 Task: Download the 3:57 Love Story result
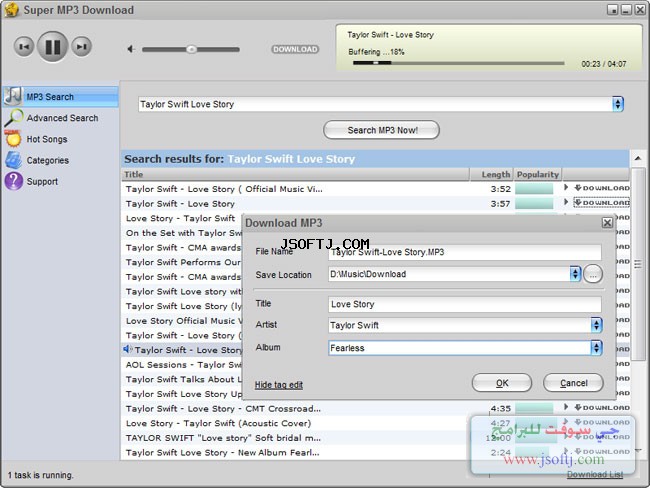click(x=601, y=202)
